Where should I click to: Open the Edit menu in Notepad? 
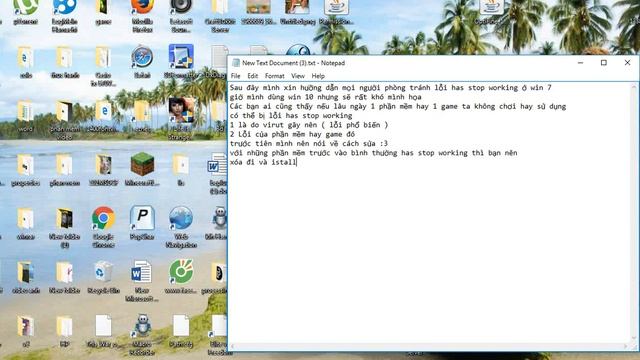pos(253,76)
